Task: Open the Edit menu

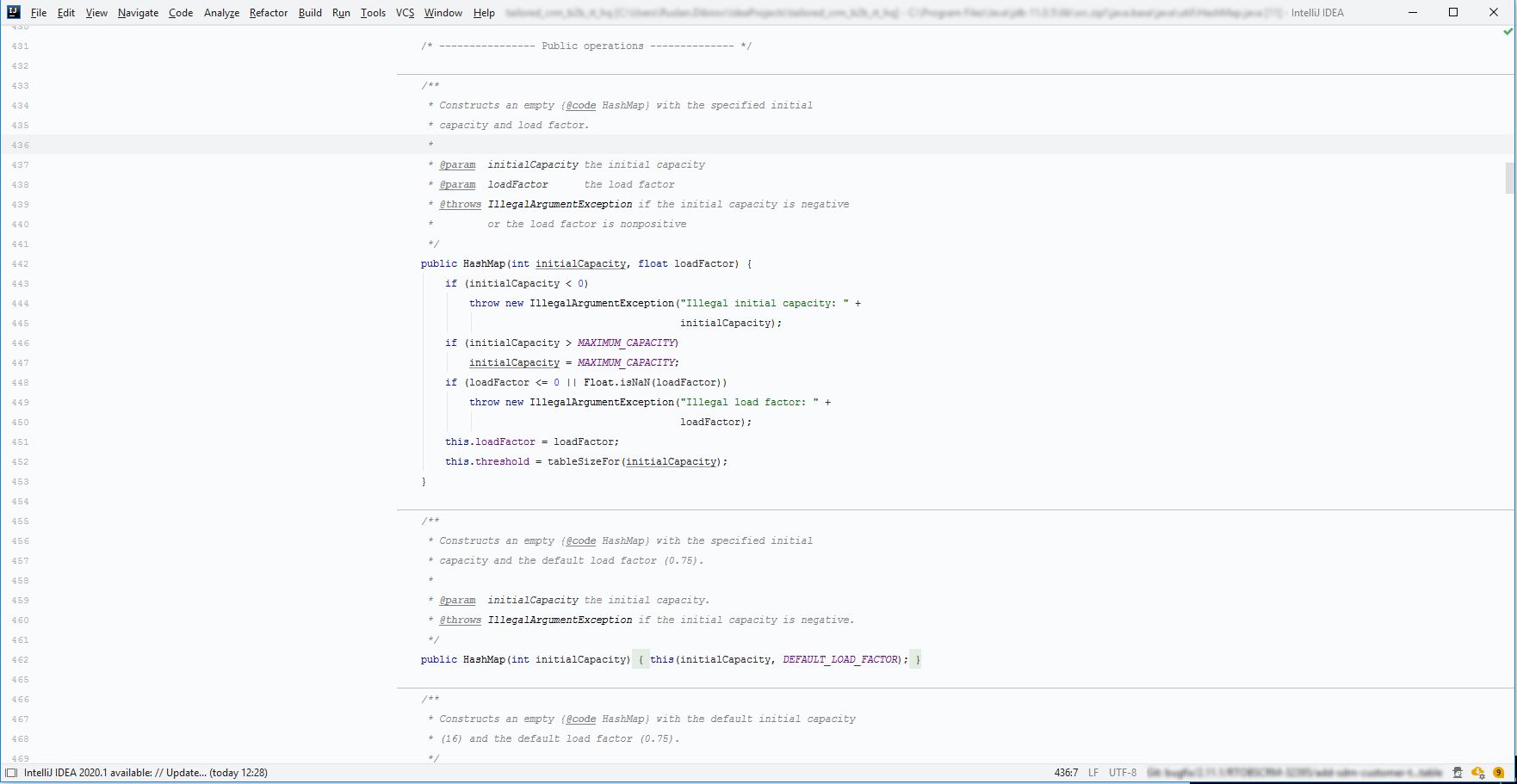Action: [66, 13]
